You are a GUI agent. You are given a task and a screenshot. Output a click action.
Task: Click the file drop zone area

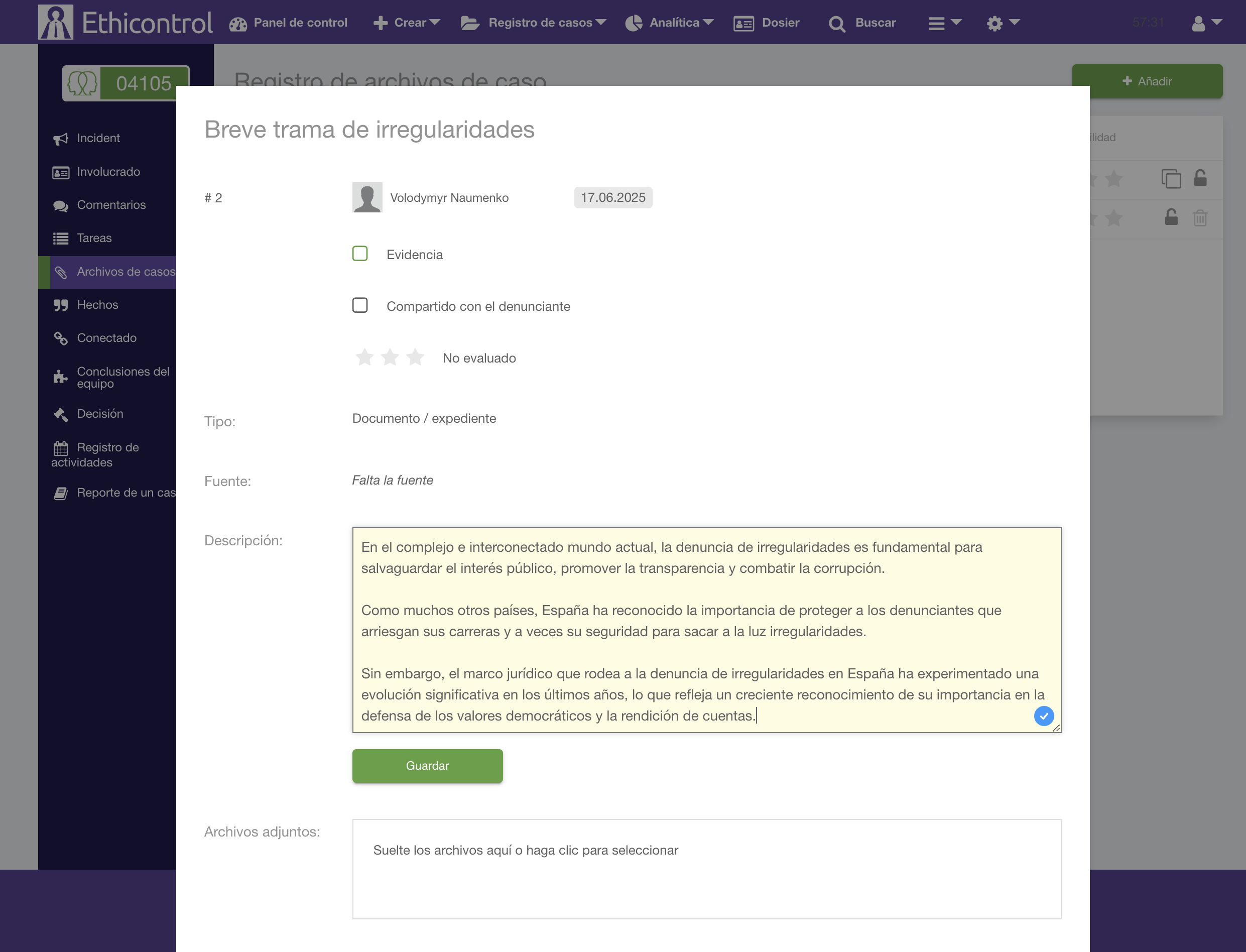tap(706, 868)
